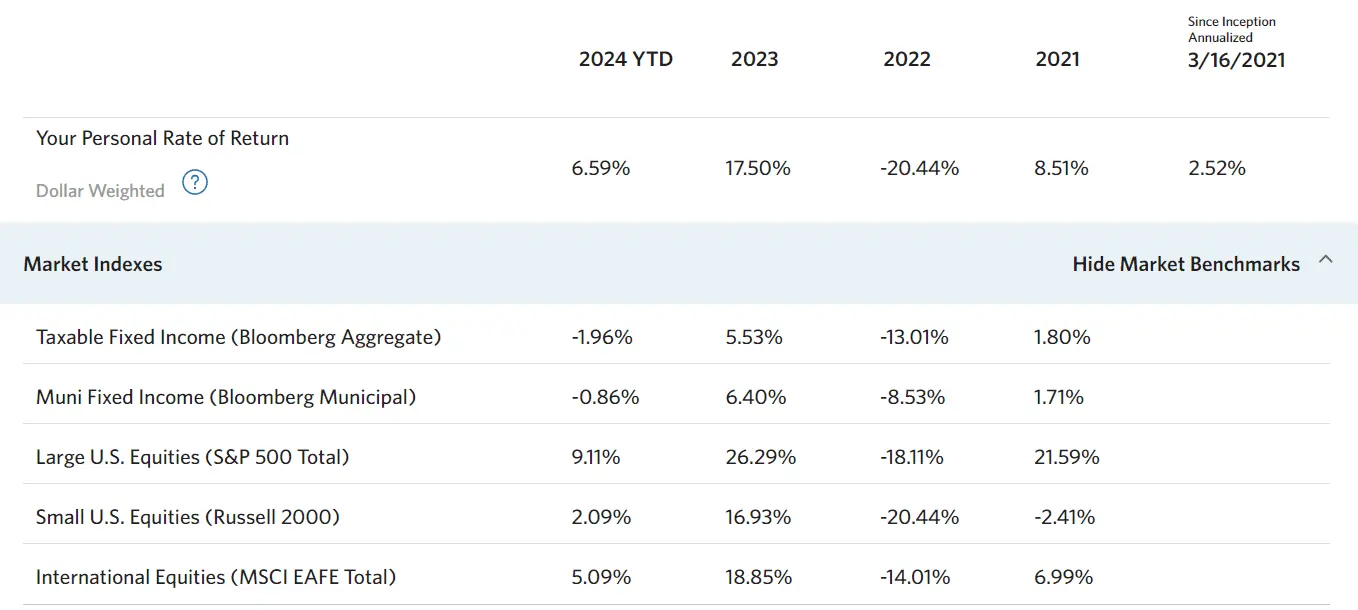Click the Dollar Weighted text label
This screenshot has width=1358, height=610.
100,191
